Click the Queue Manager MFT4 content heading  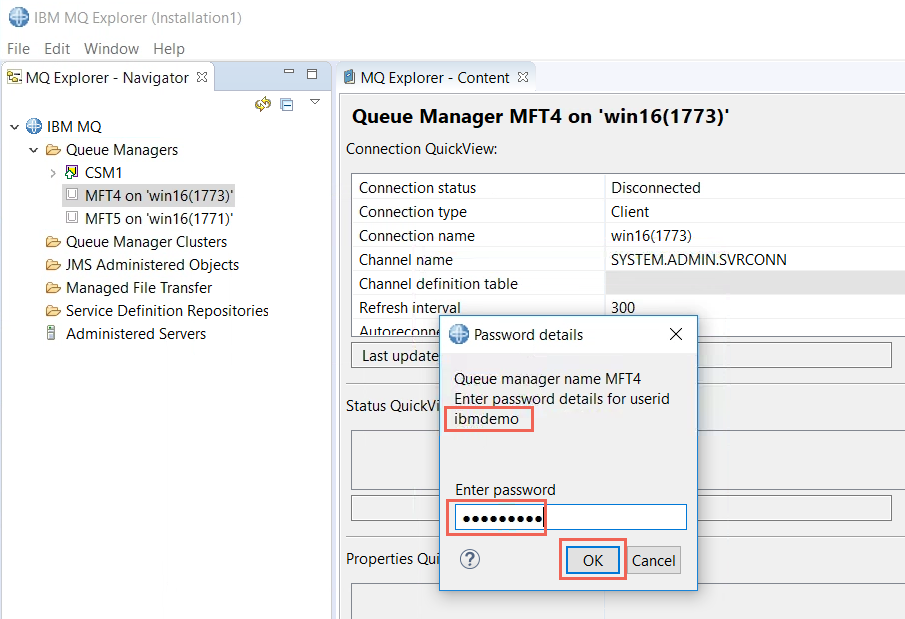(x=540, y=117)
